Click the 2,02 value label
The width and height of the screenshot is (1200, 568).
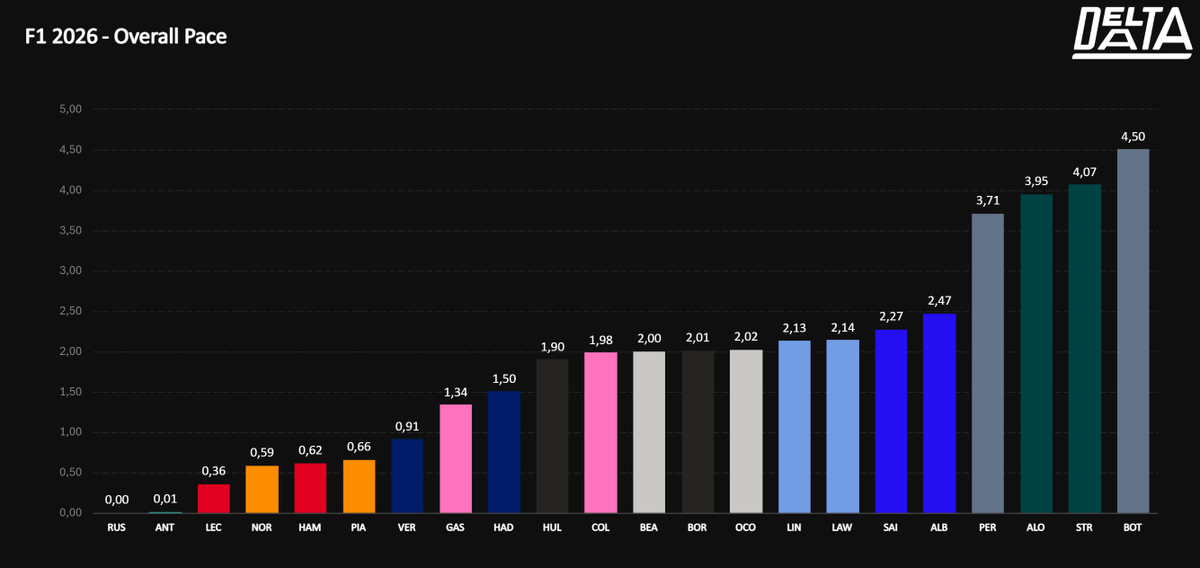pos(746,337)
